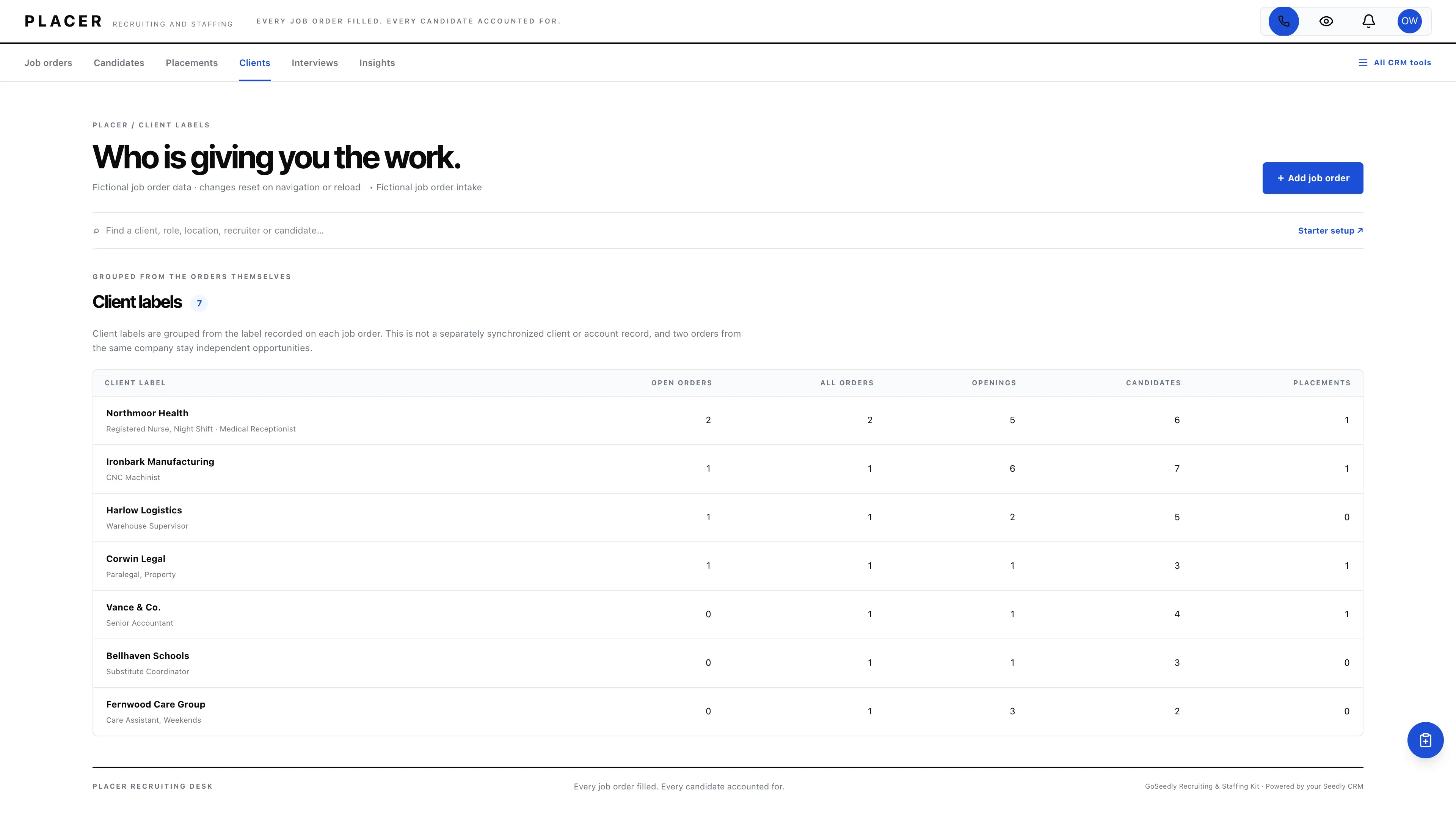Click the Care Assistant, Weekends role text
This screenshot has height=819, width=1456.
[x=154, y=720]
